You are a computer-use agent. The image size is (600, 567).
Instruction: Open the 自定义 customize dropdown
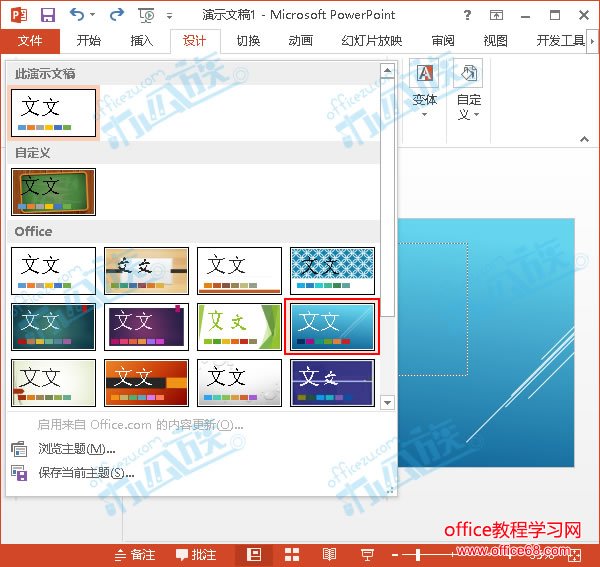468,90
